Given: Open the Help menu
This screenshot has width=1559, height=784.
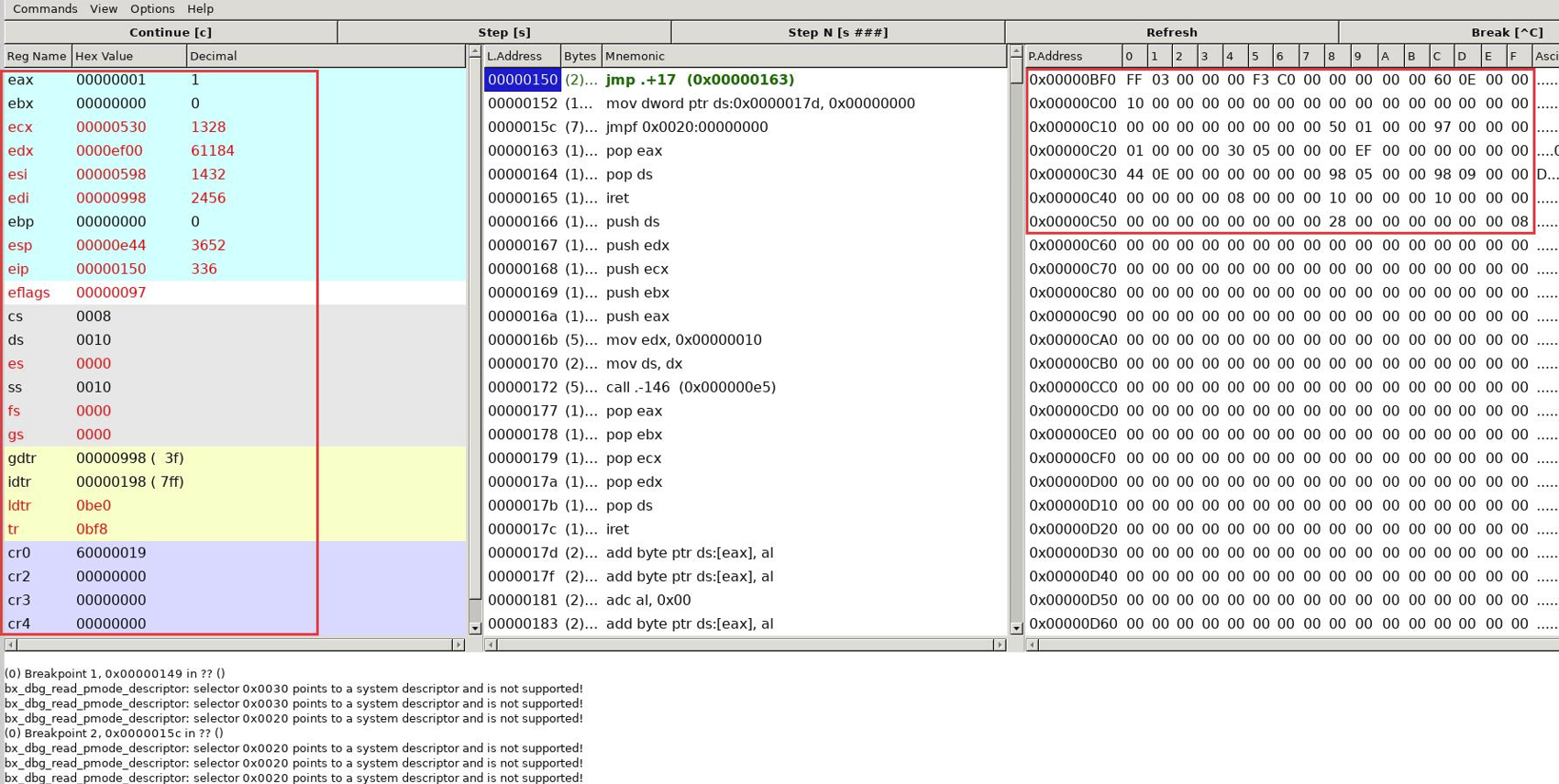Looking at the screenshot, I should [200, 8].
